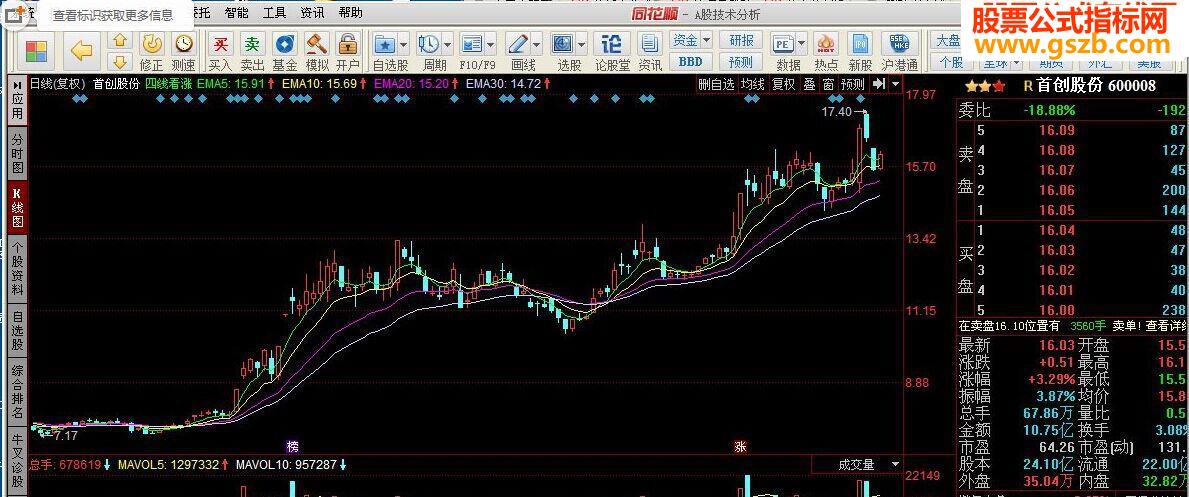The width and height of the screenshot is (1189, 497).
Task: Open the 论股堂 forum icon
Action: 611,44
